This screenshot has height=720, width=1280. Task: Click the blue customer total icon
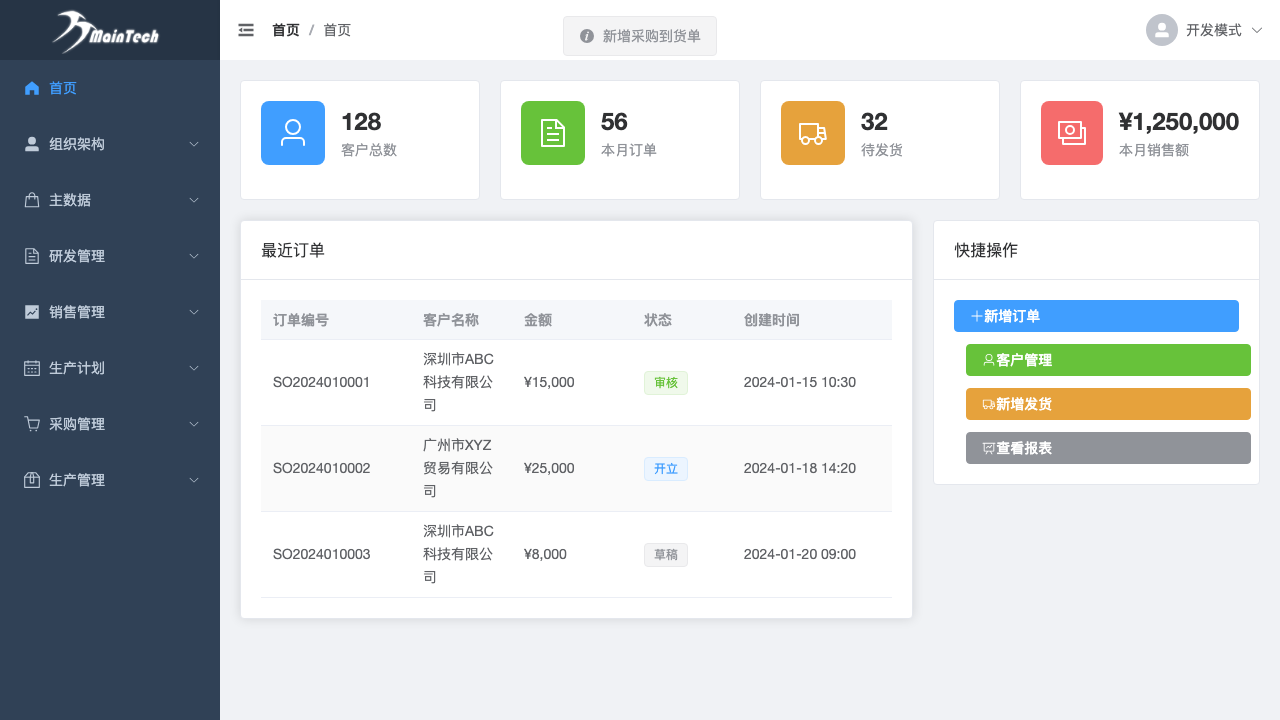click(x=293, y=133)
